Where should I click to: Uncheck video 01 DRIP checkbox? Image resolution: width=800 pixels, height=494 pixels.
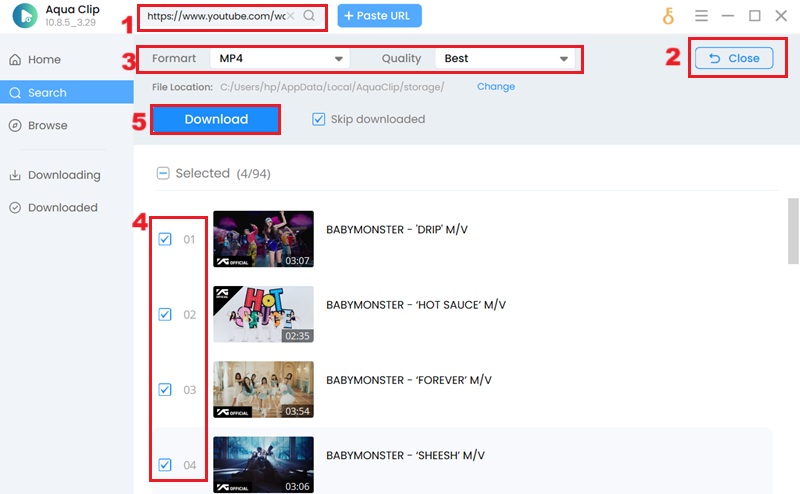(165, 239)
